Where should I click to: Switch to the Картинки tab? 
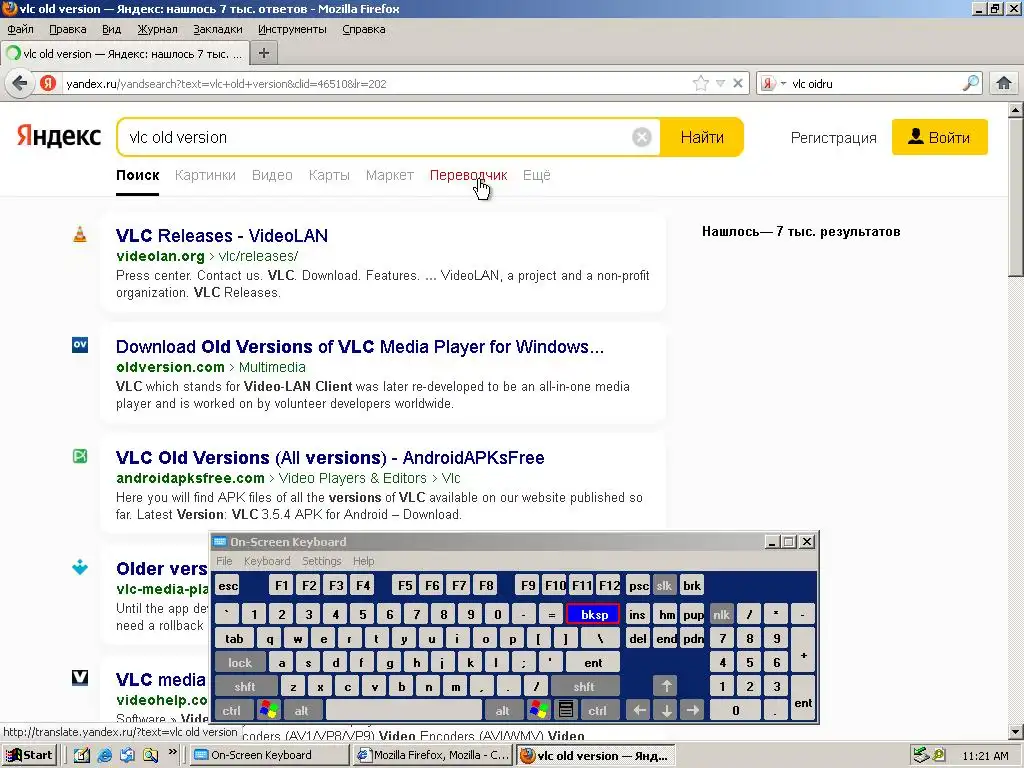pyautogui.click(x=205, y=175)
